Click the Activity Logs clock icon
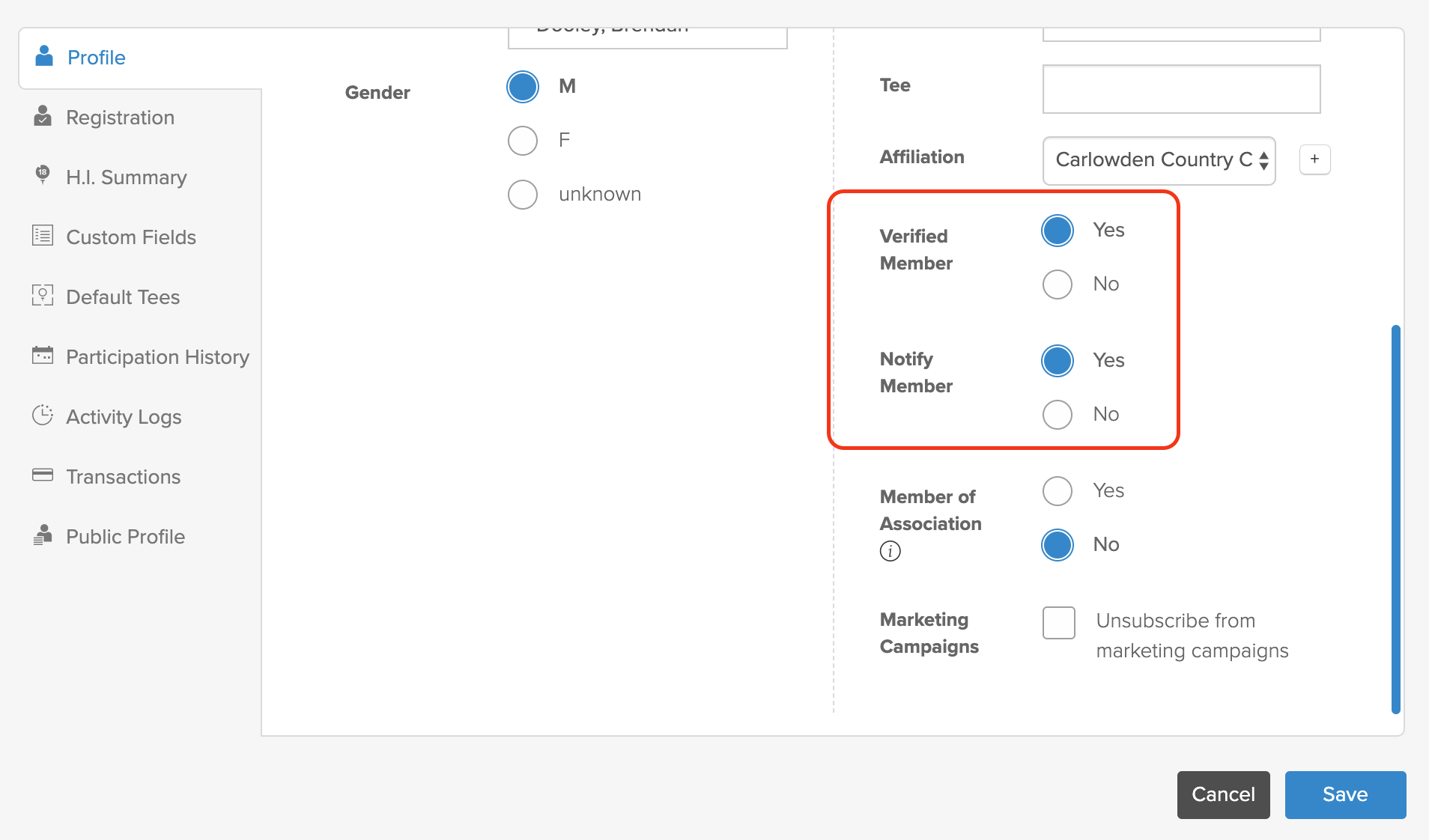 [x=43, y=415]
